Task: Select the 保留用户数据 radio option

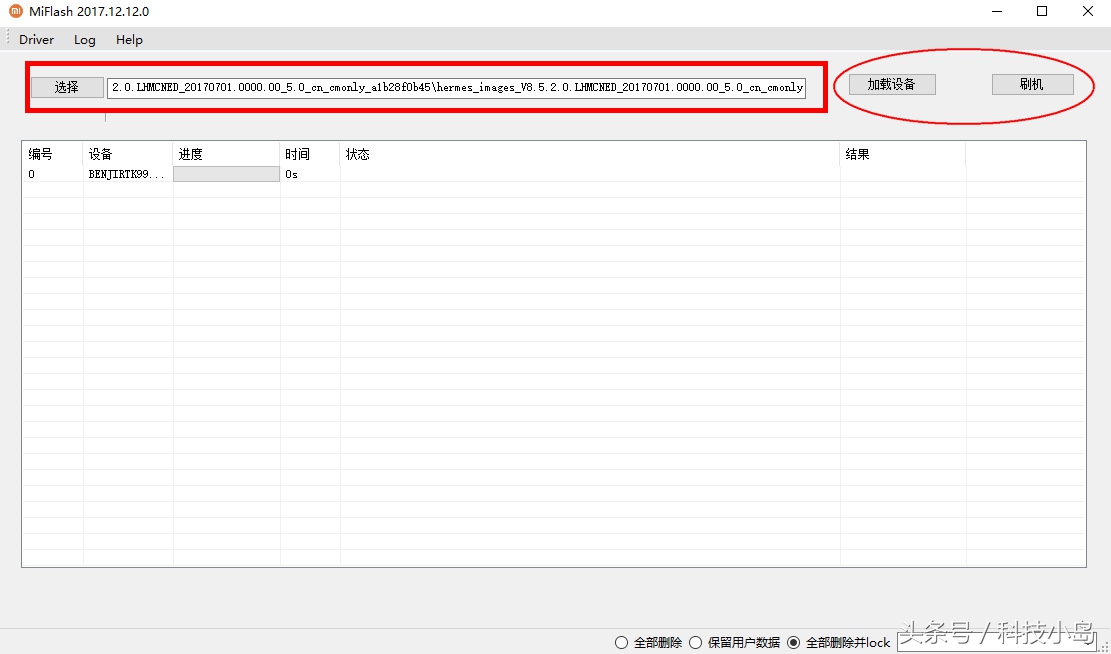Action: pos(695,643)
